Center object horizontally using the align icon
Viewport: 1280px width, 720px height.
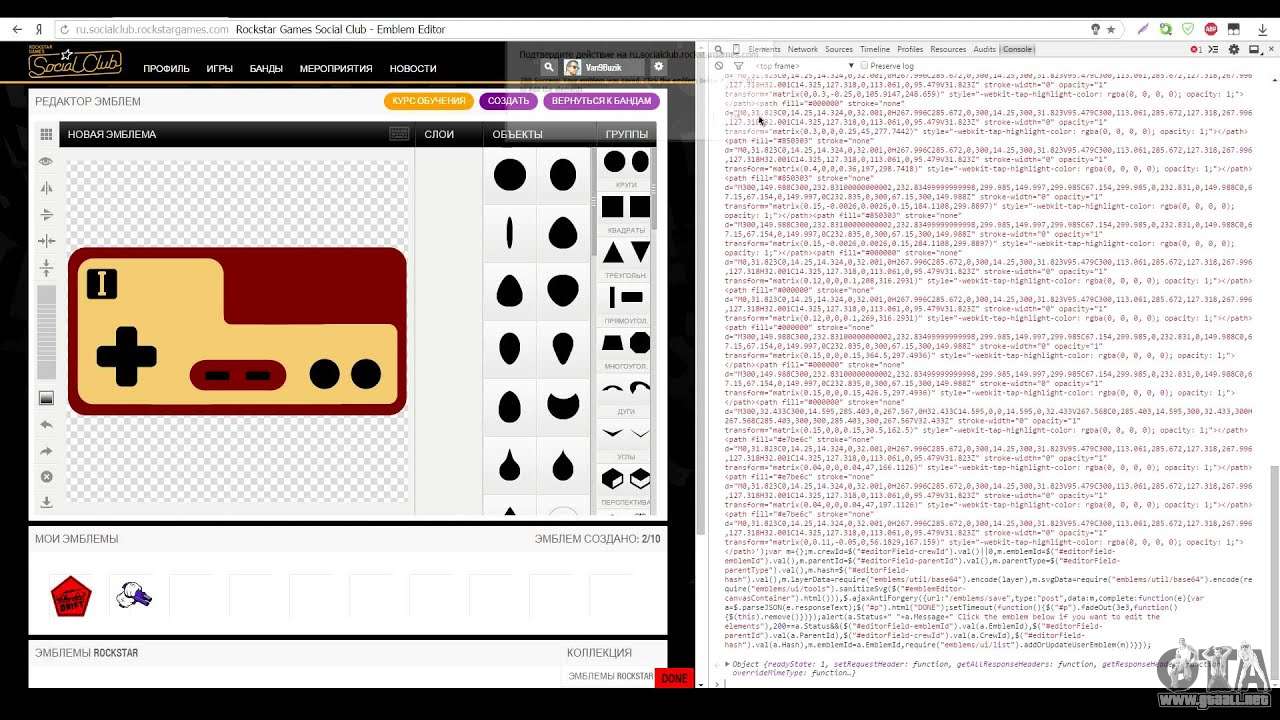[x=46, y=241]
